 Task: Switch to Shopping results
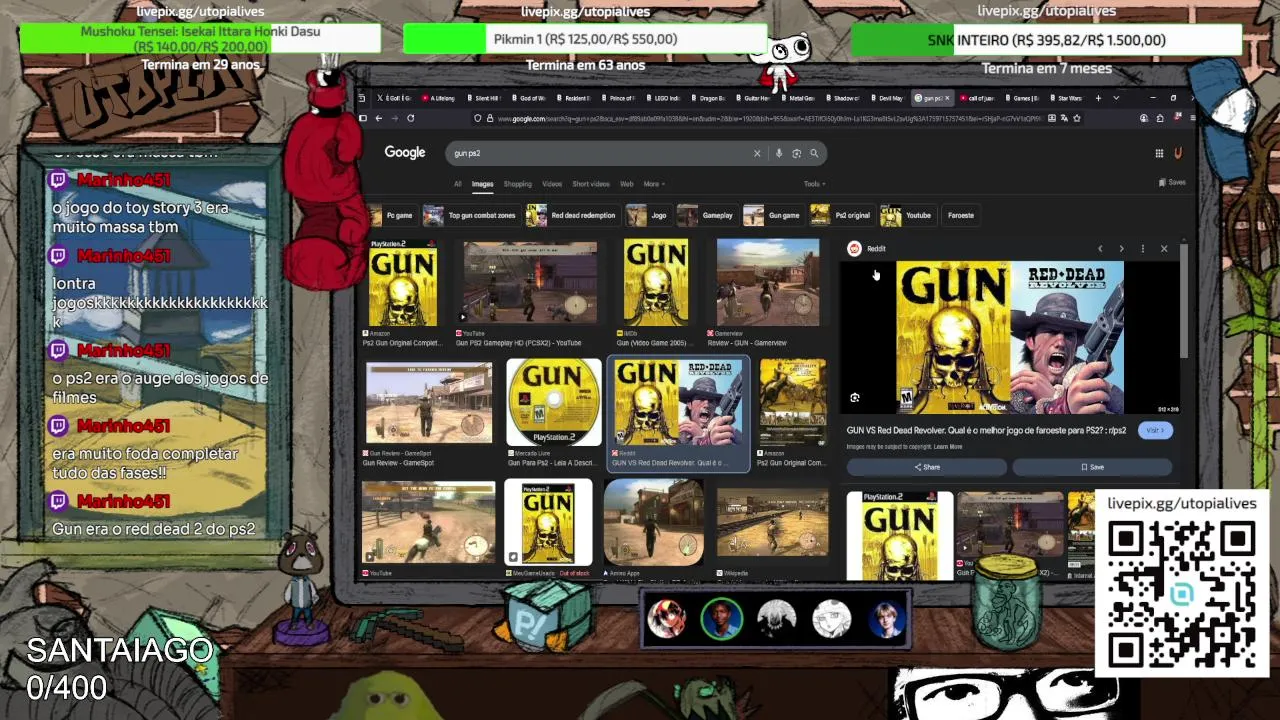coord(518,184)
